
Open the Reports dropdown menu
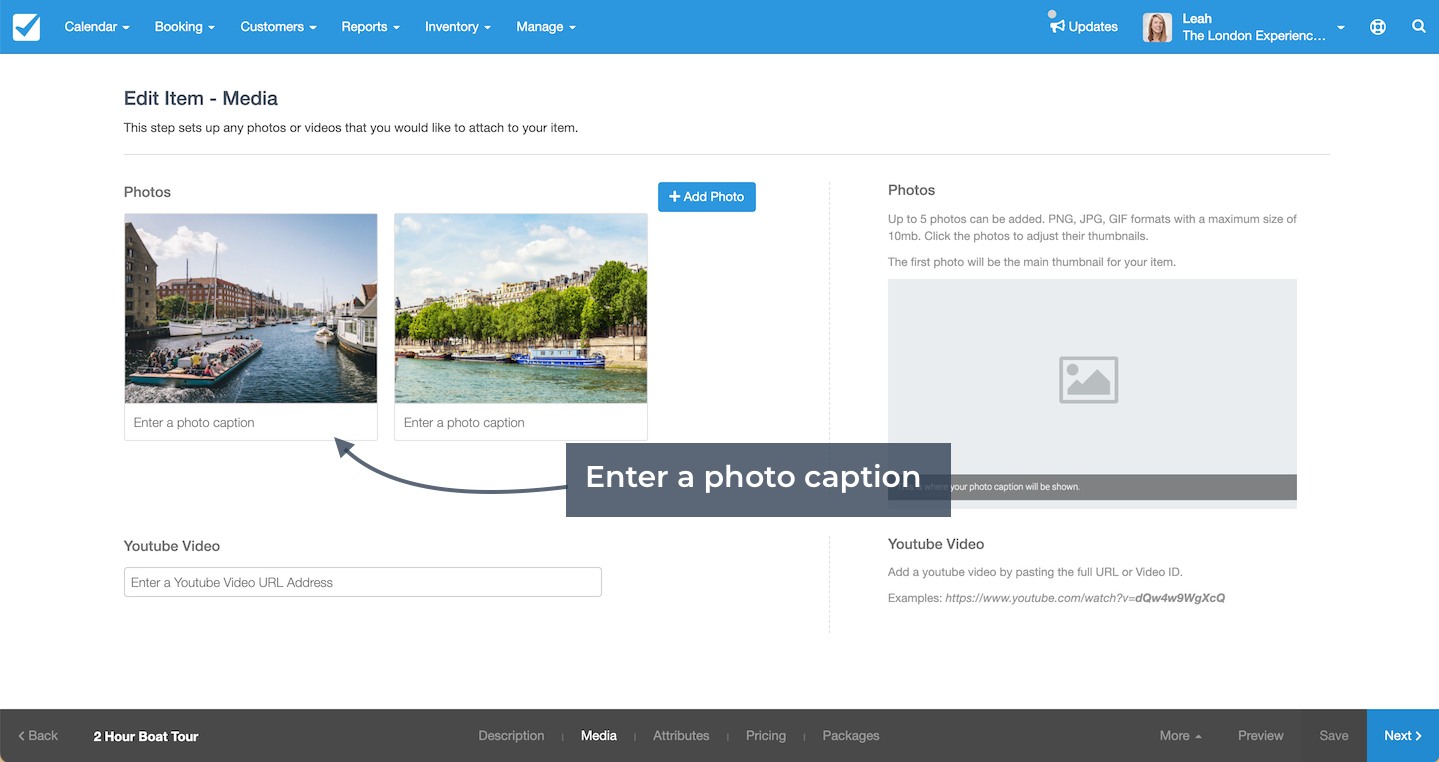(x=370, y=27)
